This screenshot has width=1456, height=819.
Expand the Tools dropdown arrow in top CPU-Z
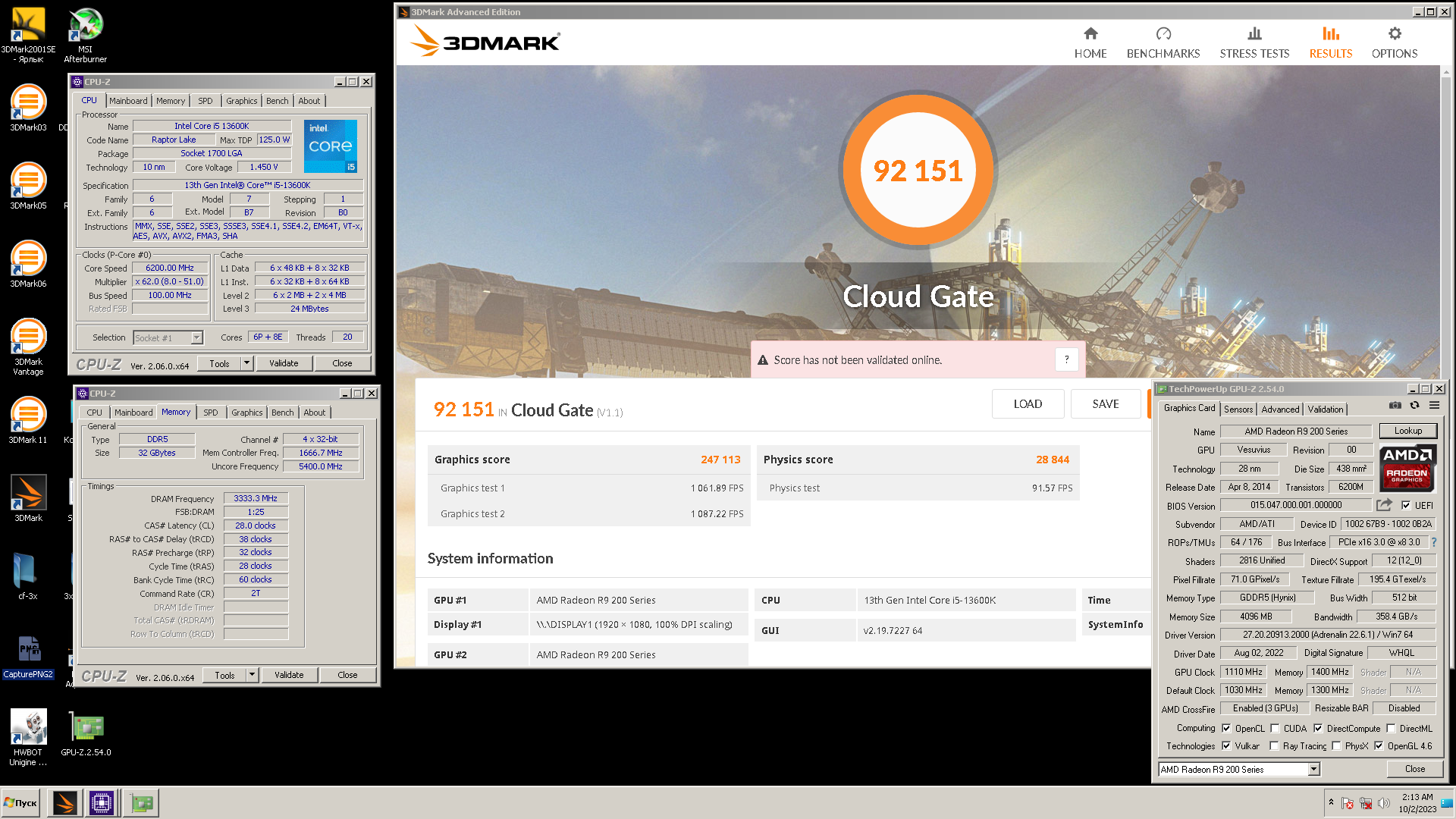[246, 363]
